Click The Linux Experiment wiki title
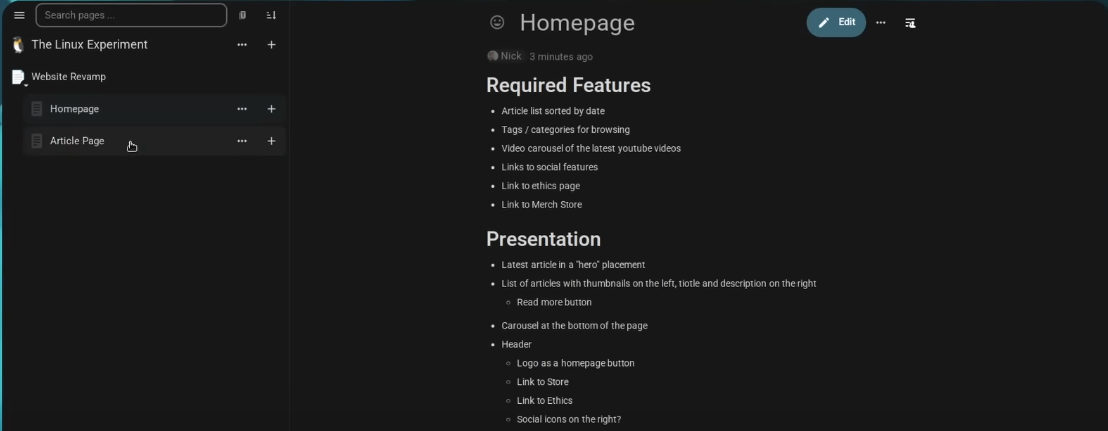Image resolution: width=1108 pixels, height=431 pixels. 90,45
